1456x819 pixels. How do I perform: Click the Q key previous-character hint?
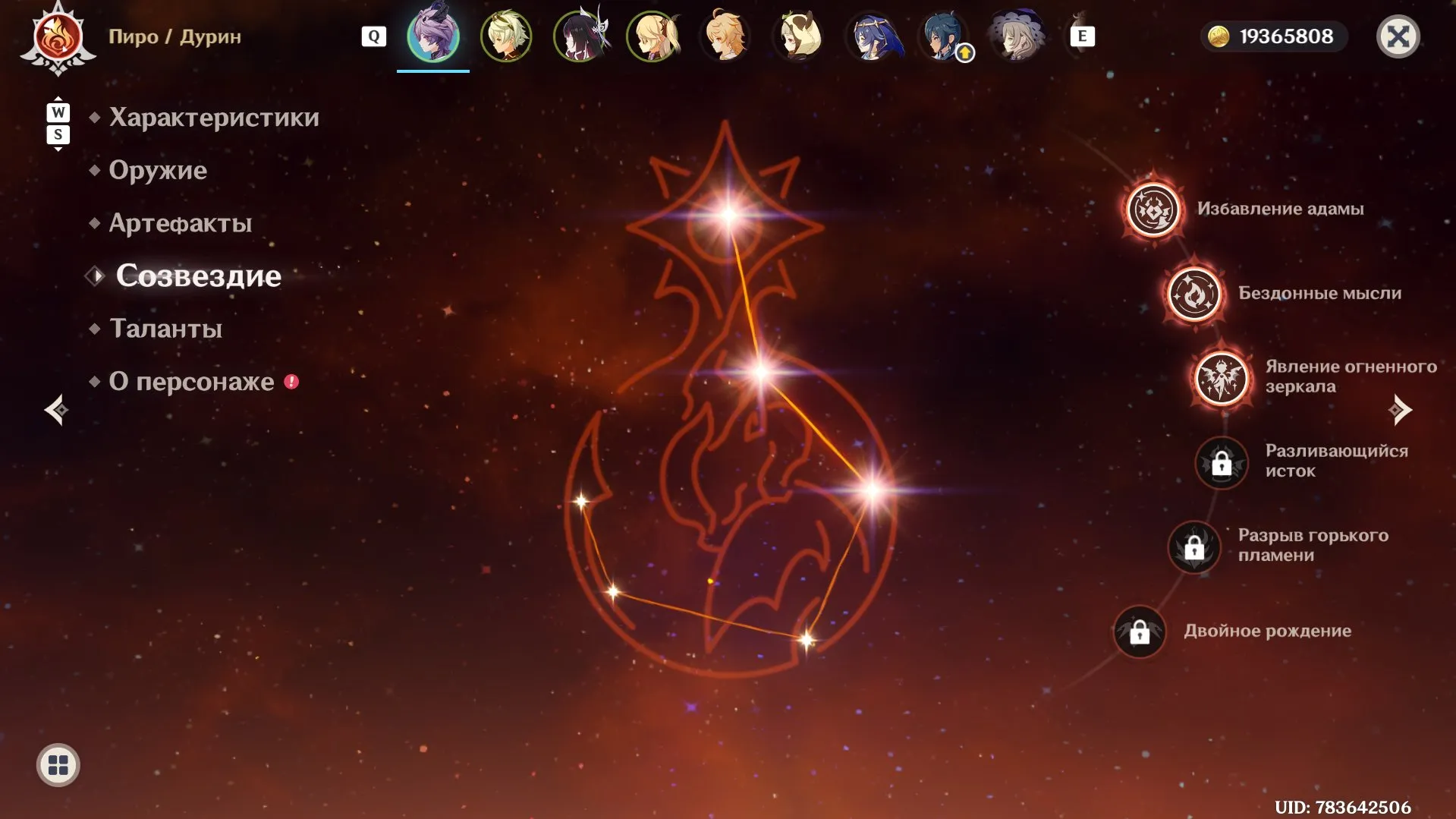373,36
